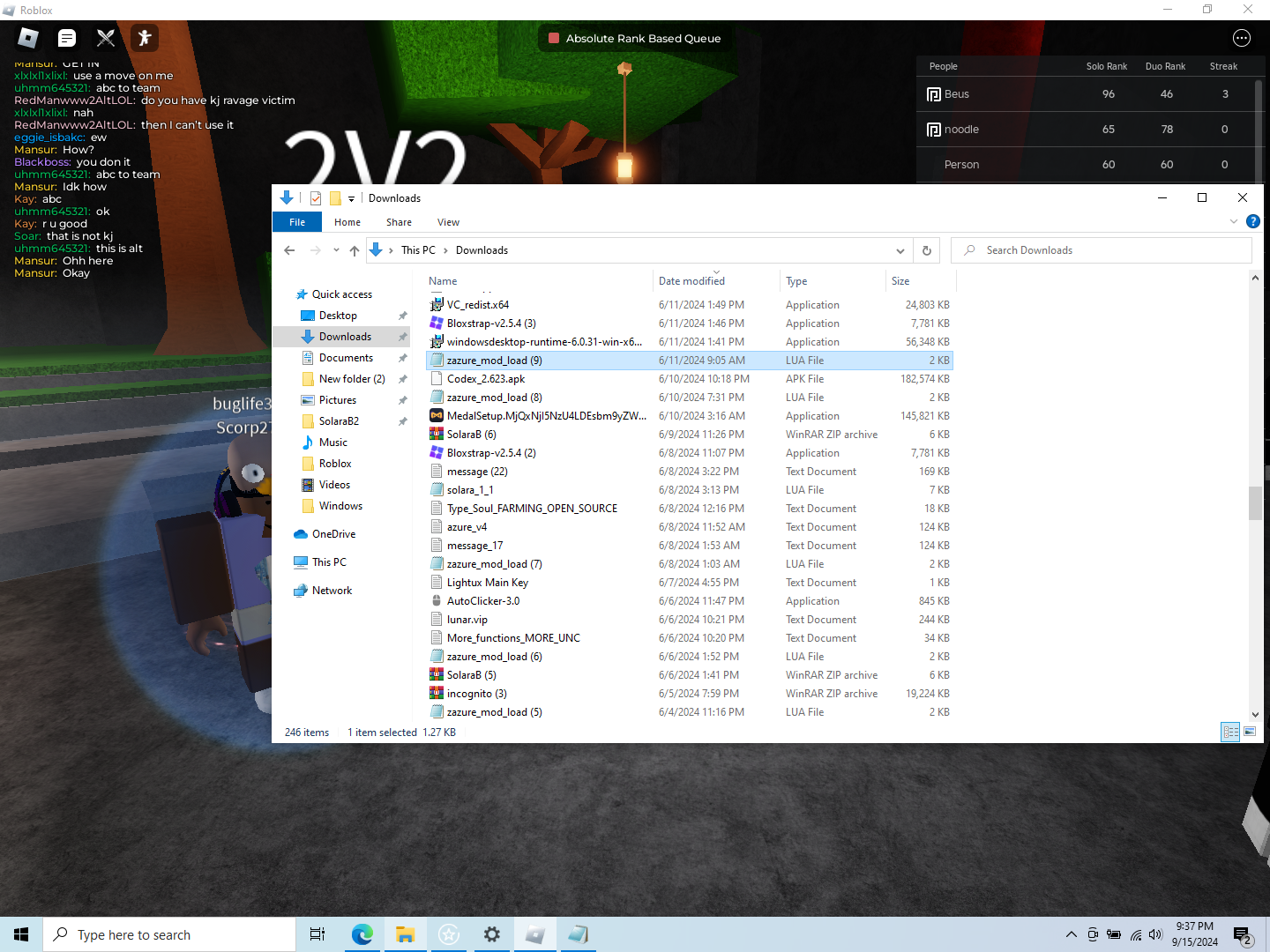Viewport: 1270px width, 952px height.
Task: Expand the Explorer ribbon chevron
Action: [1234, 222]
